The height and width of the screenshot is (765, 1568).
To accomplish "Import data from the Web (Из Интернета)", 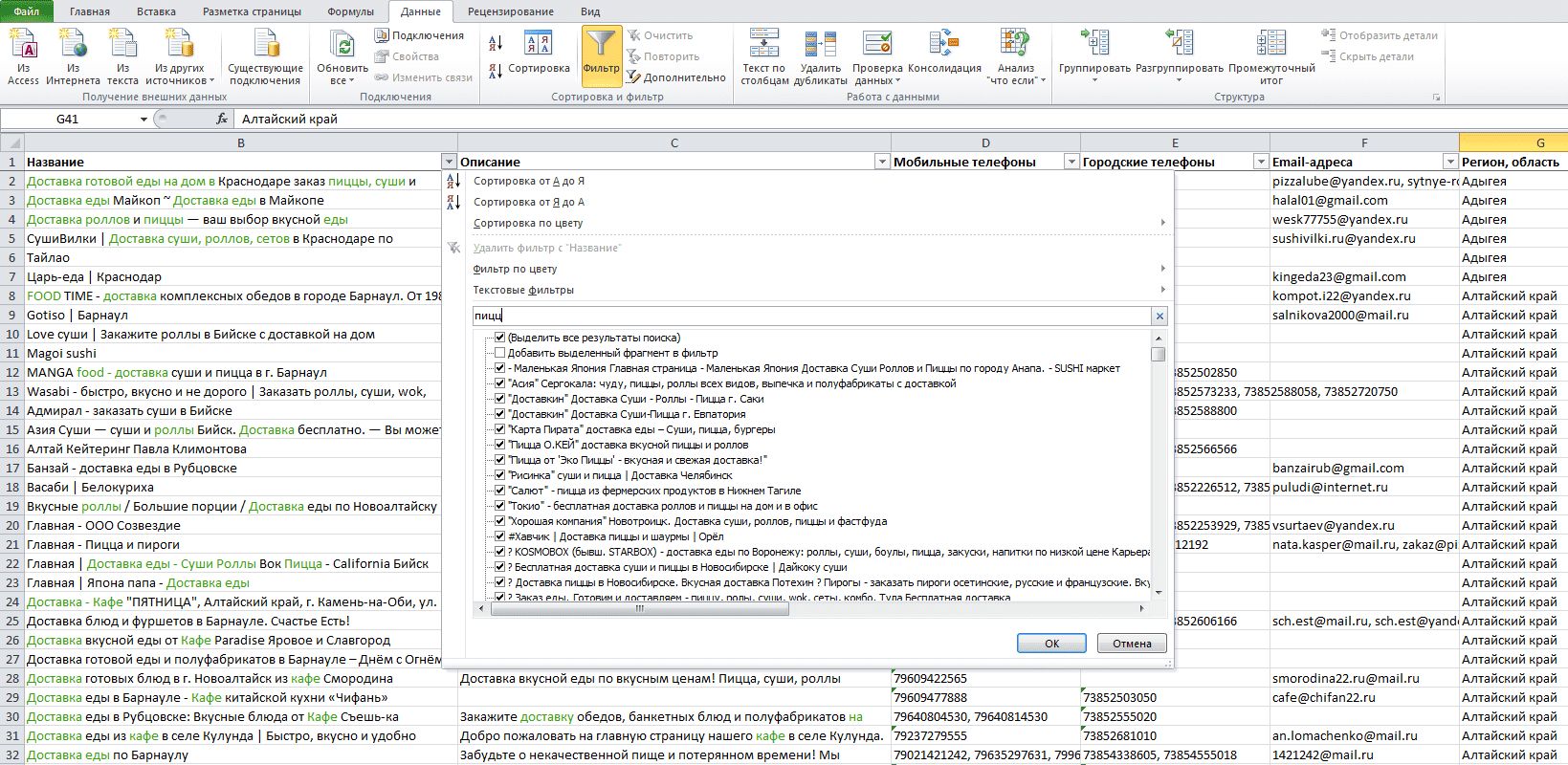I will [x=73, y=56].
